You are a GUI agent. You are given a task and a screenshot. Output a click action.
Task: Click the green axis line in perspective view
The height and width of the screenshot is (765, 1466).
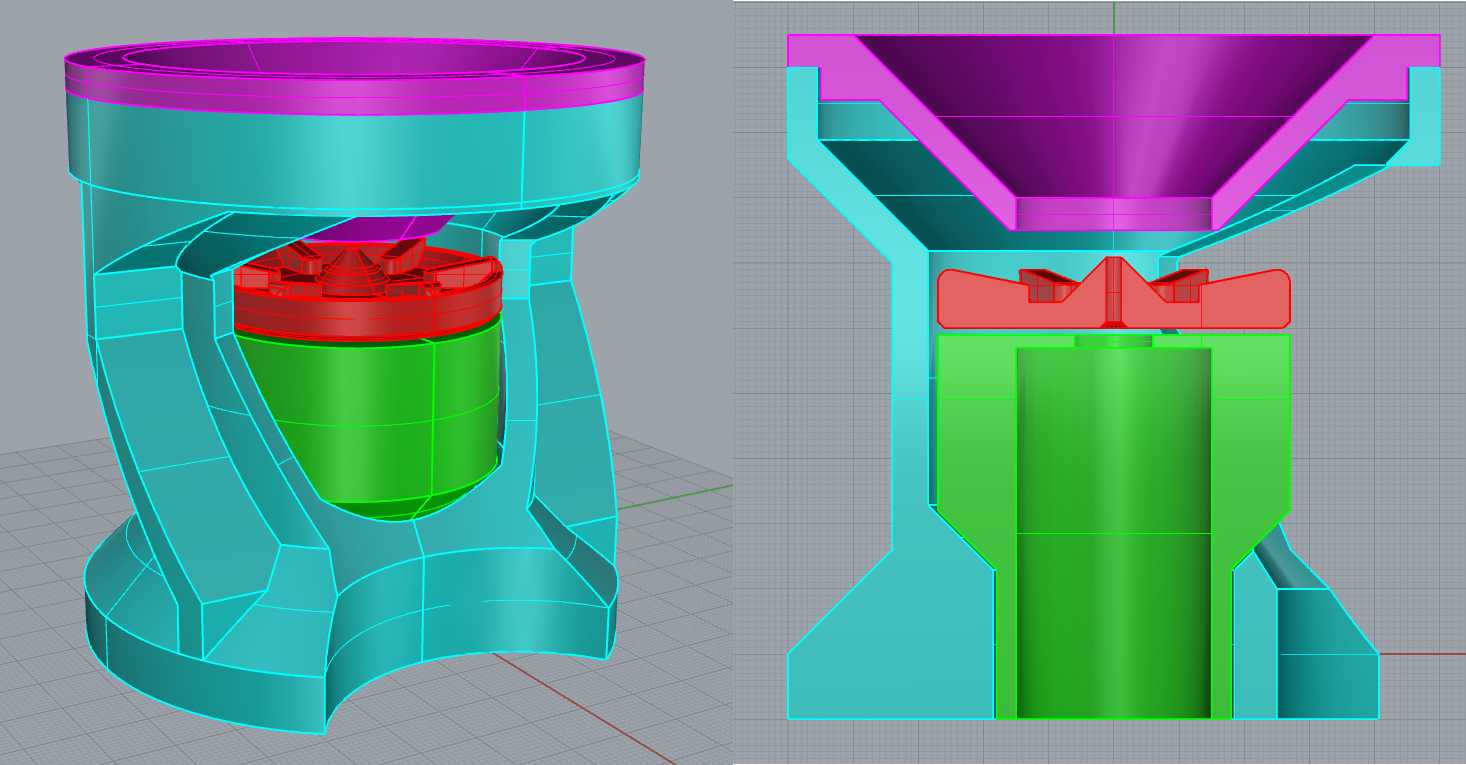click(x=672, y=497)
